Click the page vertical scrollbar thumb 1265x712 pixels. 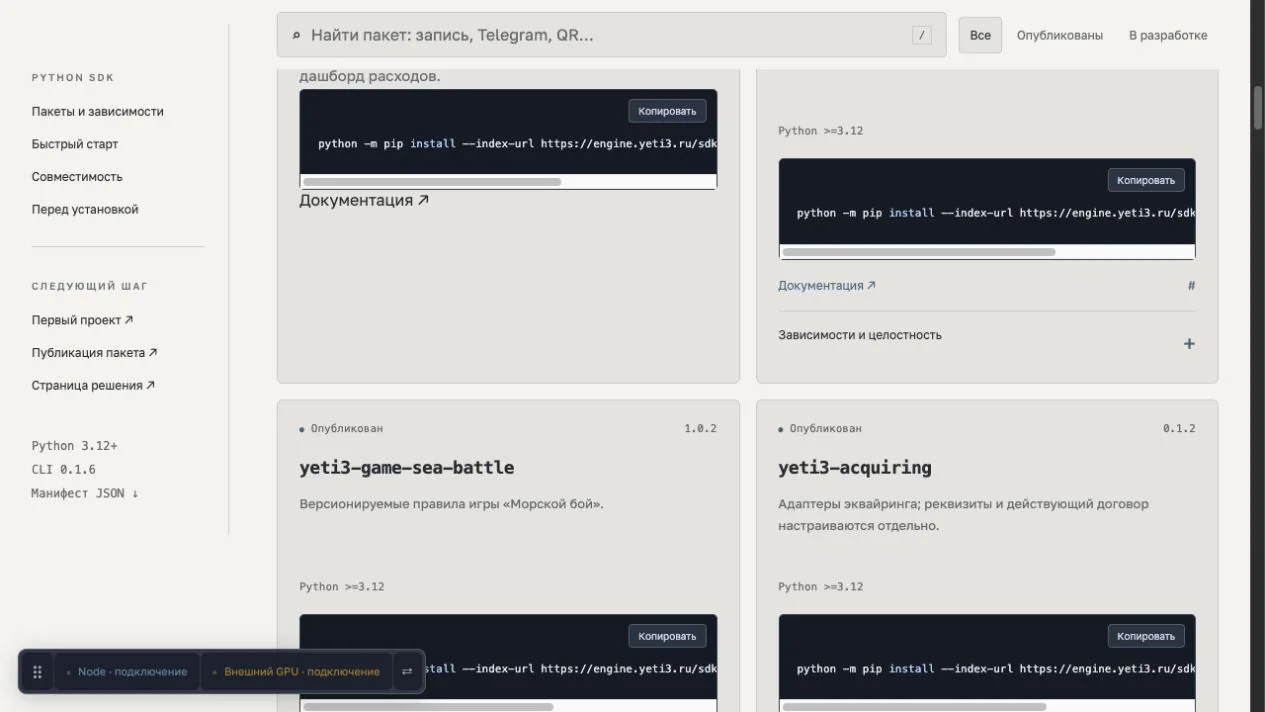tap(1258, 110)
